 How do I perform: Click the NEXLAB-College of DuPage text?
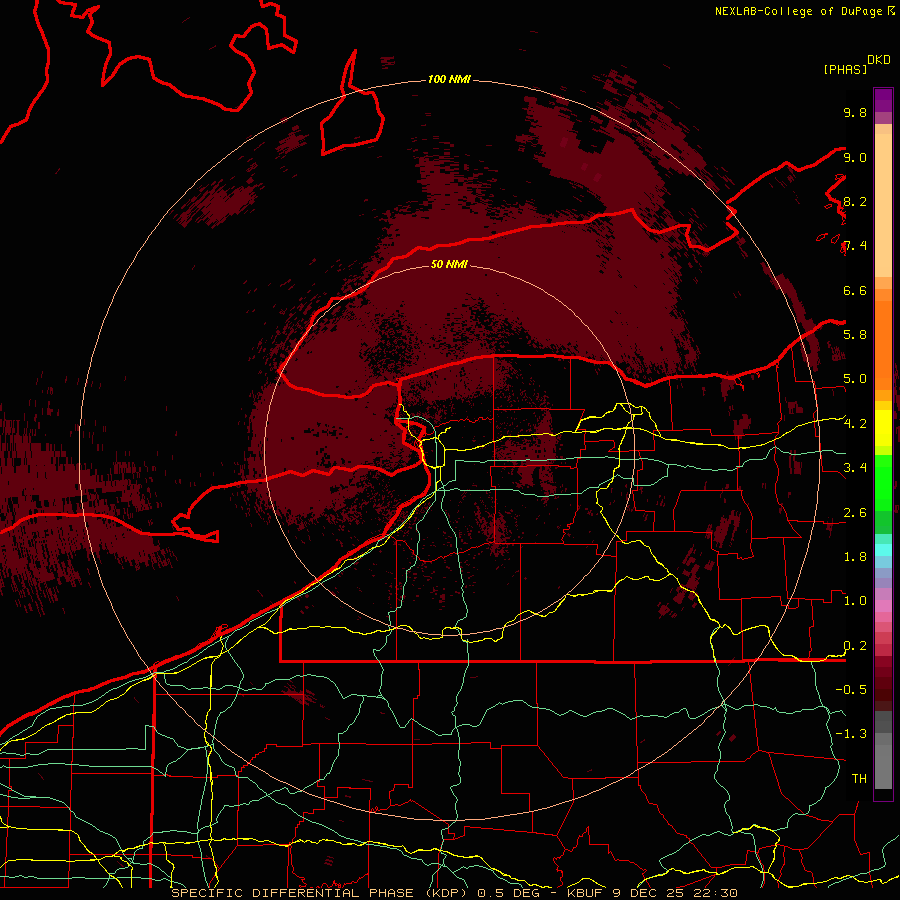point(800,11)
